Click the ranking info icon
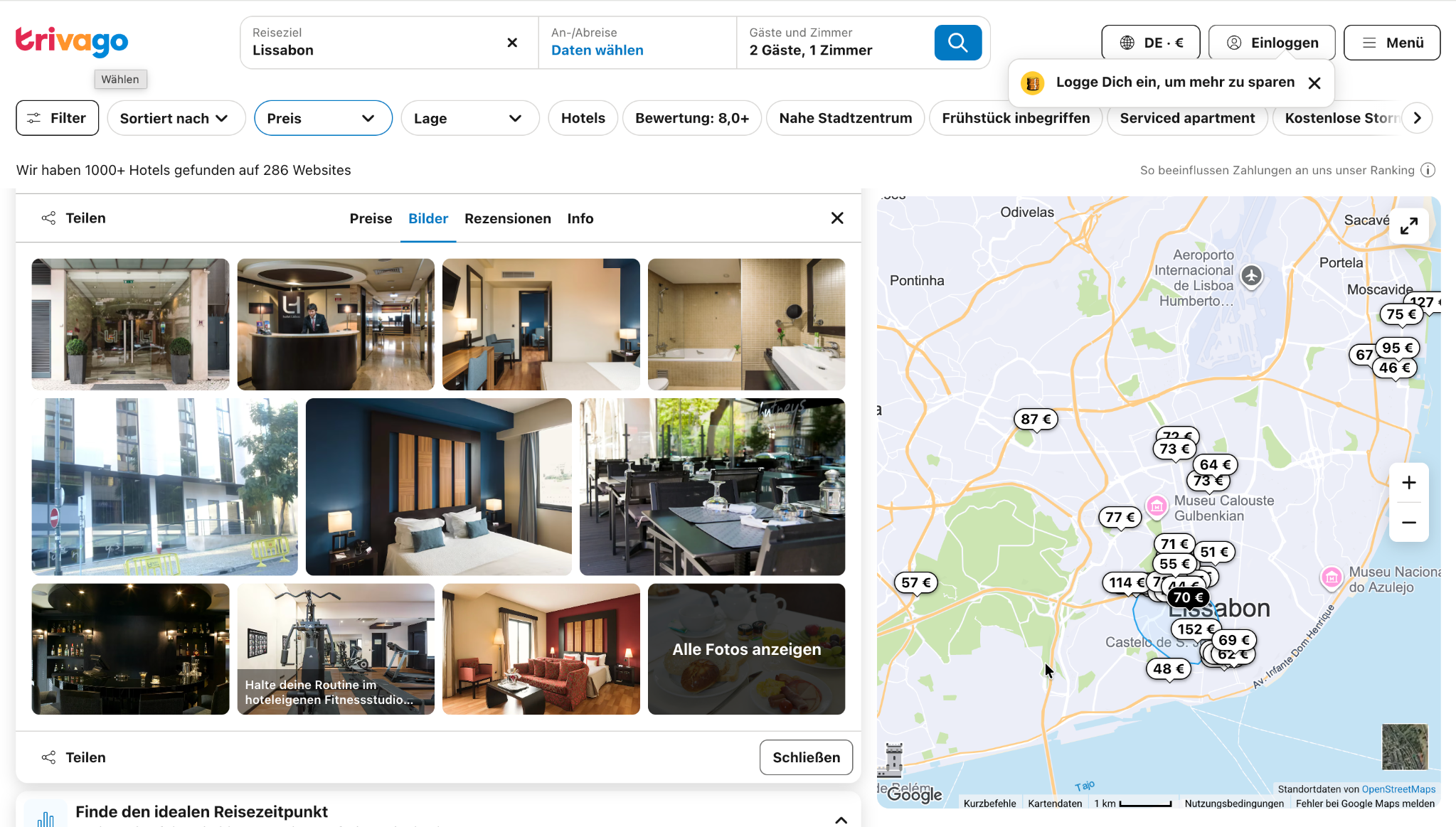The height and width of the screenshot is (827, 1456). pyautogui.click(x=1428, y=170)
